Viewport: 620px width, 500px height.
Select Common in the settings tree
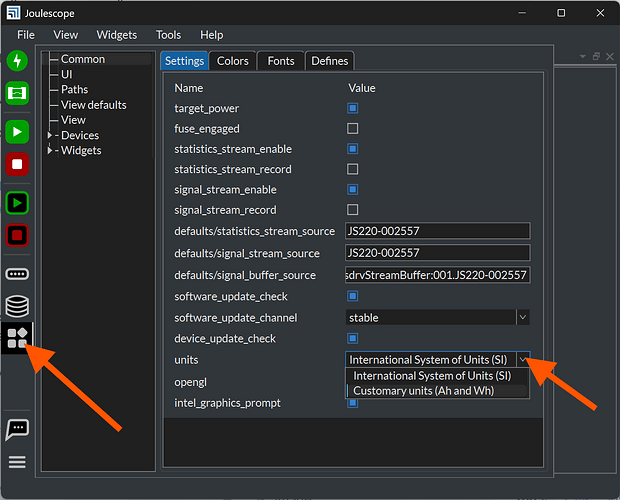tap(83, 59)
